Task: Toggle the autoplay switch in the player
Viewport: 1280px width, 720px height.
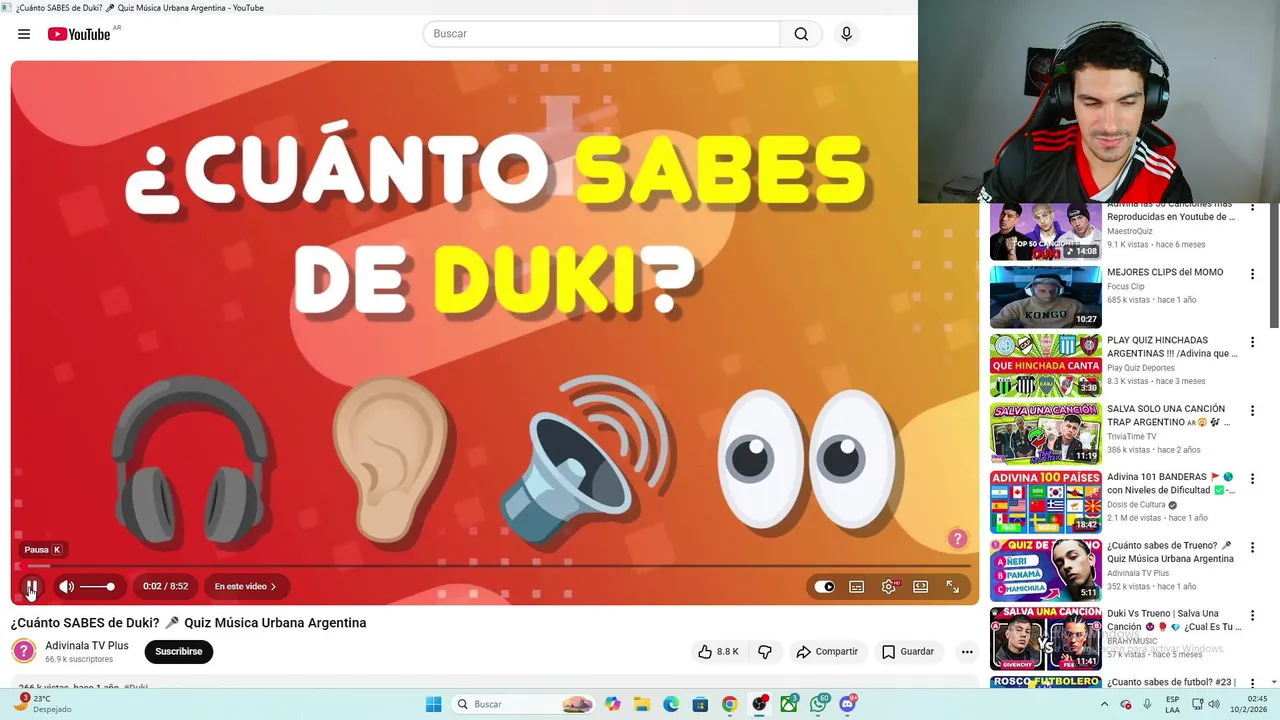Action: [x=824, y=587]
